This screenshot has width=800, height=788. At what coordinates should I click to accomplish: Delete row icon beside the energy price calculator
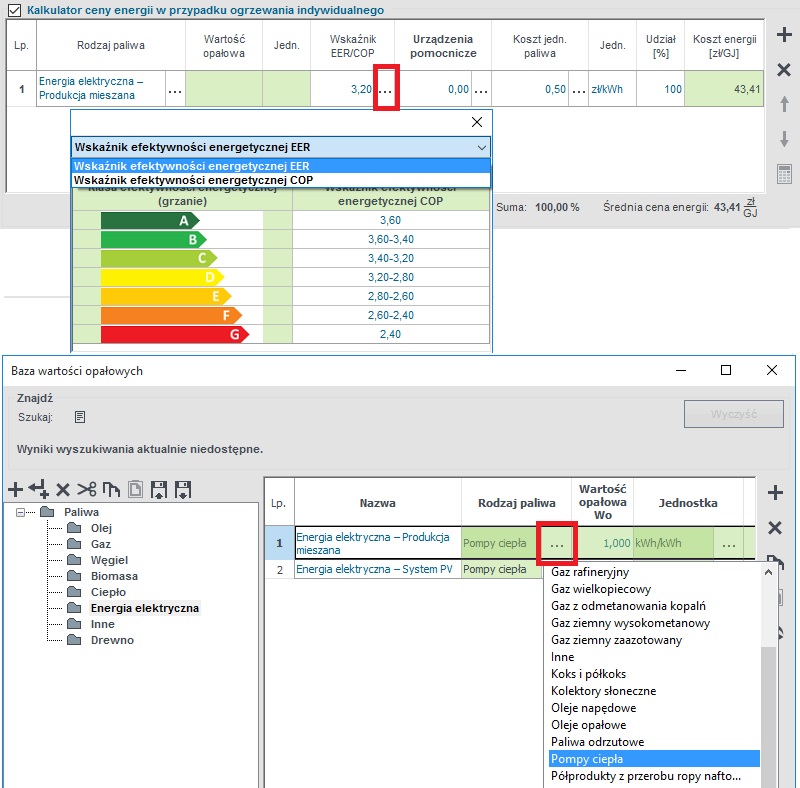(x=784, y=69)
